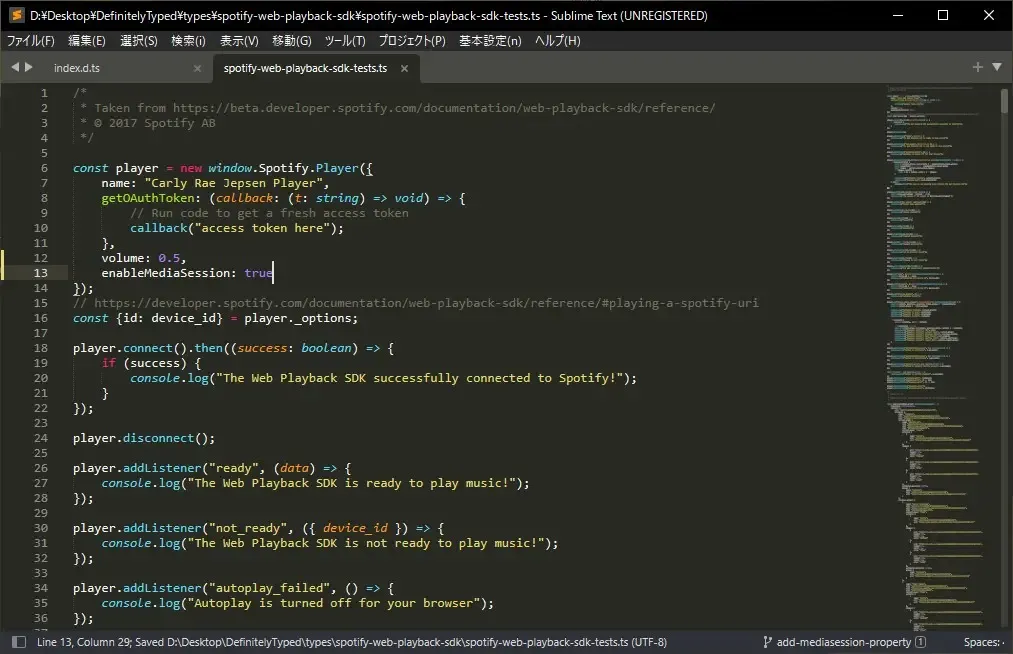
Task: Click the Sublime Text app icon in title bar
Action: pos(16,15)
